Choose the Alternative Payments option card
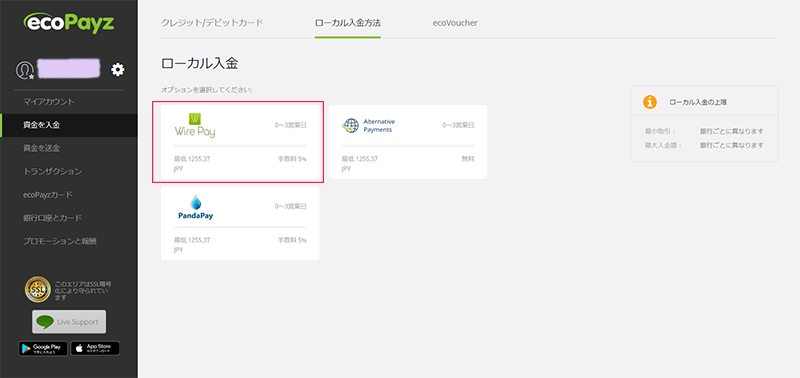Image resolution: width=800 pixels, height=378 pixels. [408, 142]
